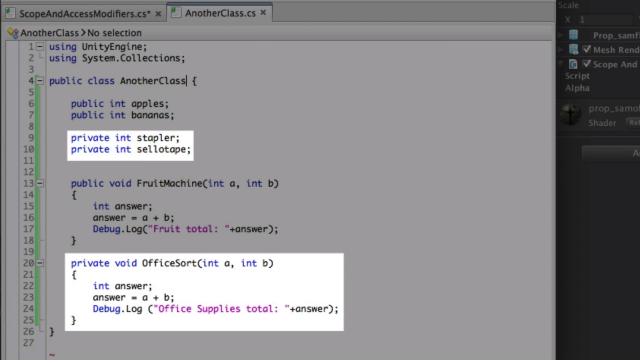Open the AnotherClass breadcrumb selector

49,33
